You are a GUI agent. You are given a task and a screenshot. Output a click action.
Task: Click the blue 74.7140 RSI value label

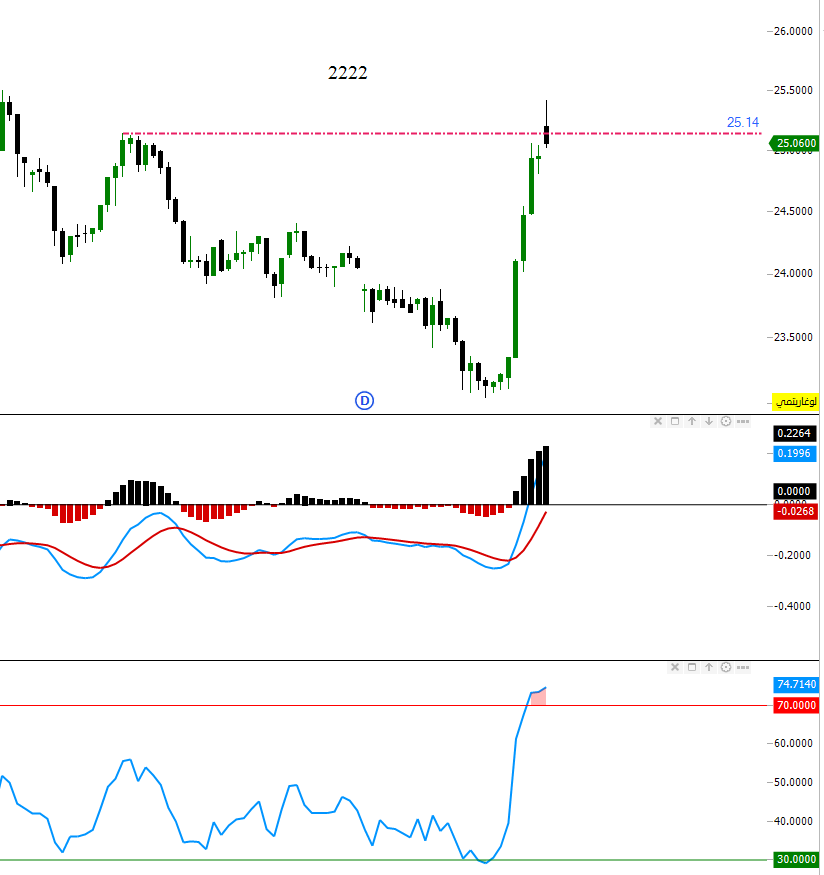point(795,685)
